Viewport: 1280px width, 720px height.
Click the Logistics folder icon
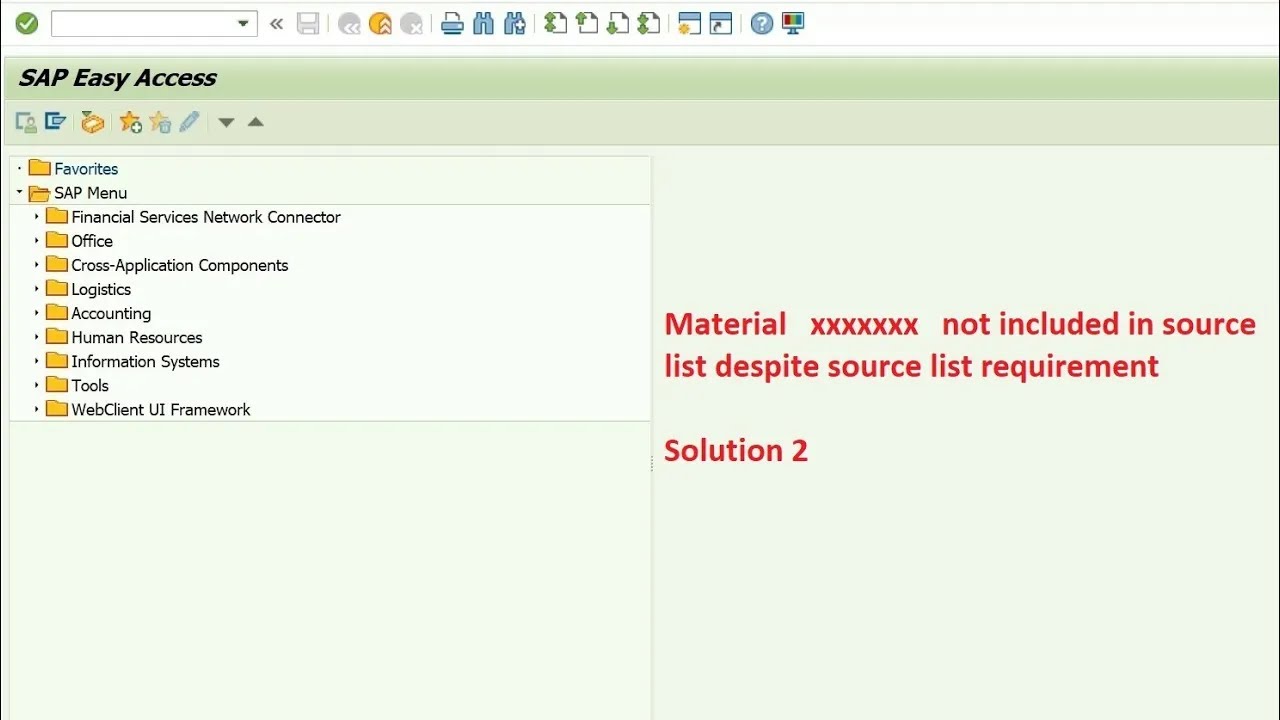[x=57, y=288]
